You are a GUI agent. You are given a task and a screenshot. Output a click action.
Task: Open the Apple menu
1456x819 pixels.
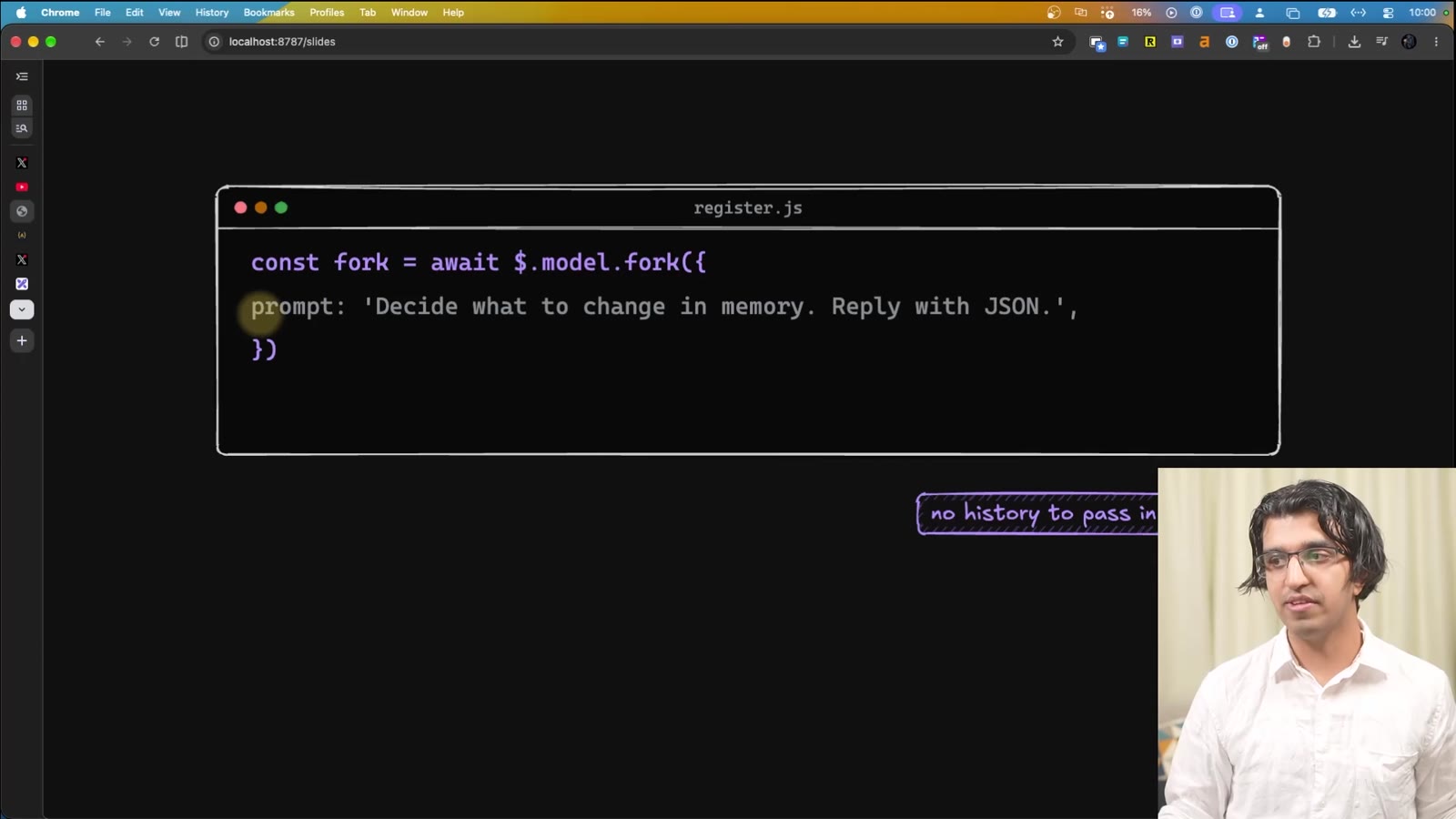[x=21, y=13]
